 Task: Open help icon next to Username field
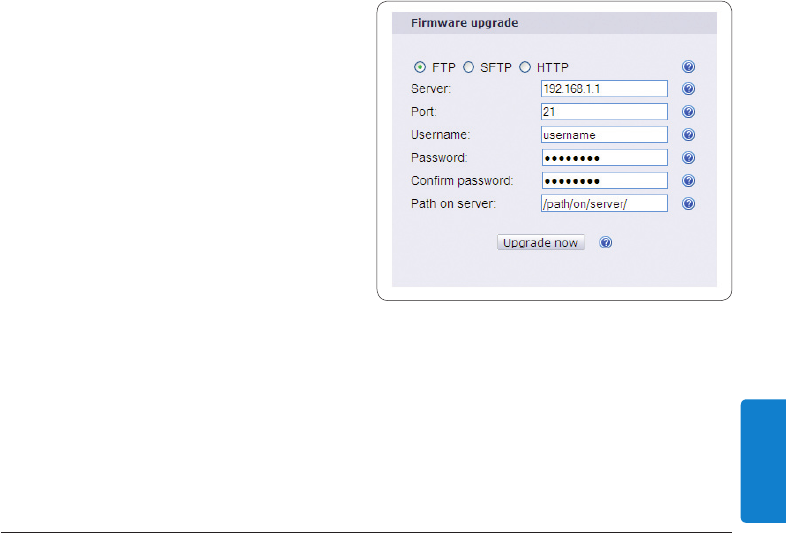coord(688,135)
